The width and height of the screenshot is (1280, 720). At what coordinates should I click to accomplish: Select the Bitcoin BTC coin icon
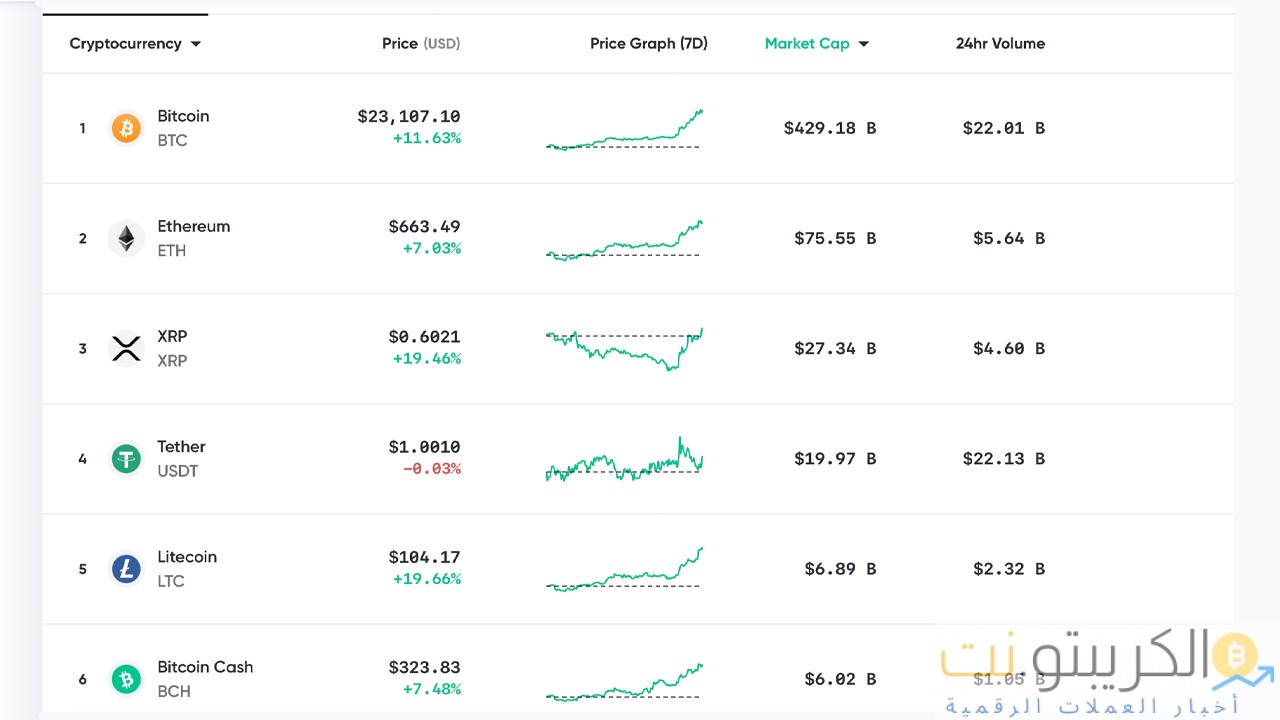[125, 128]
